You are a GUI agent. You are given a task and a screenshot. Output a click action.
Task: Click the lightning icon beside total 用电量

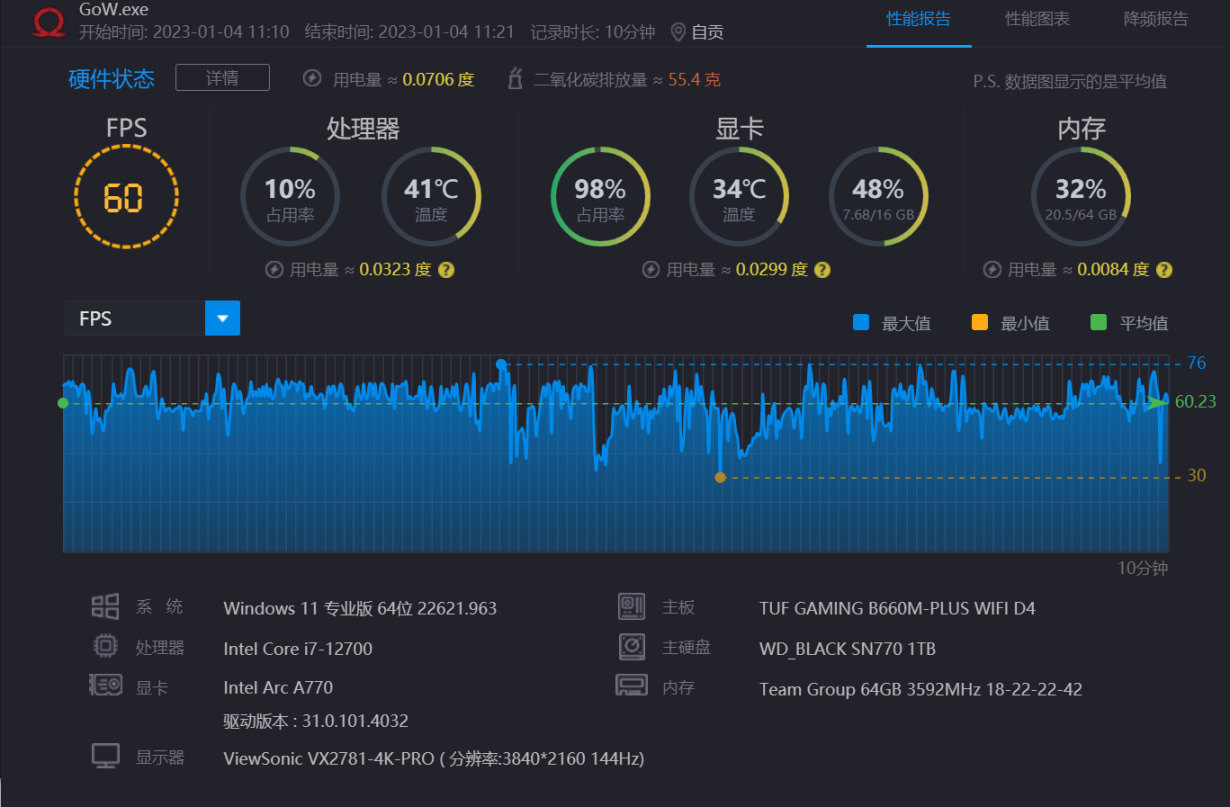coord(313,78)
